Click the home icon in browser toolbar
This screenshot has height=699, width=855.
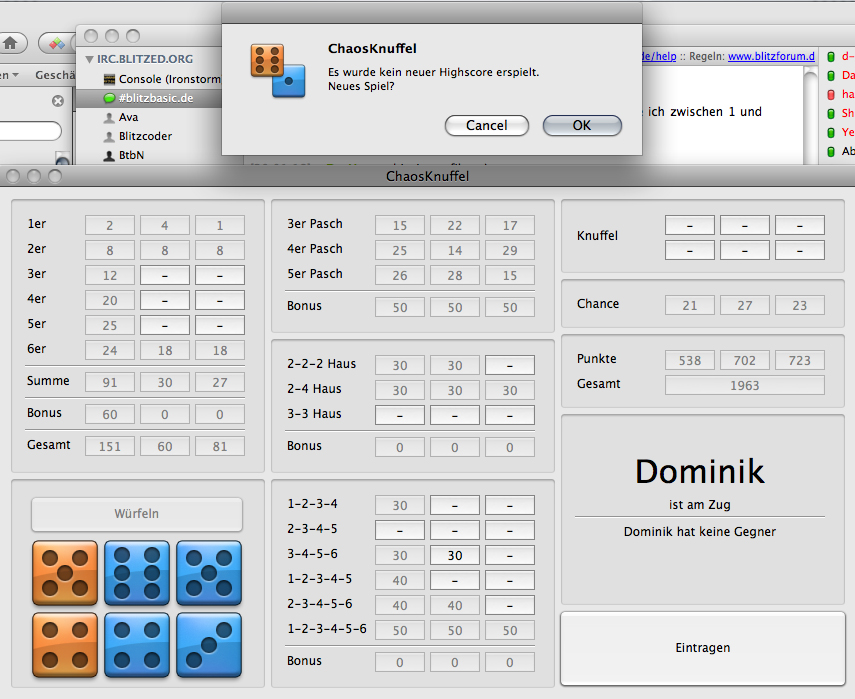[x=11, y=43]
